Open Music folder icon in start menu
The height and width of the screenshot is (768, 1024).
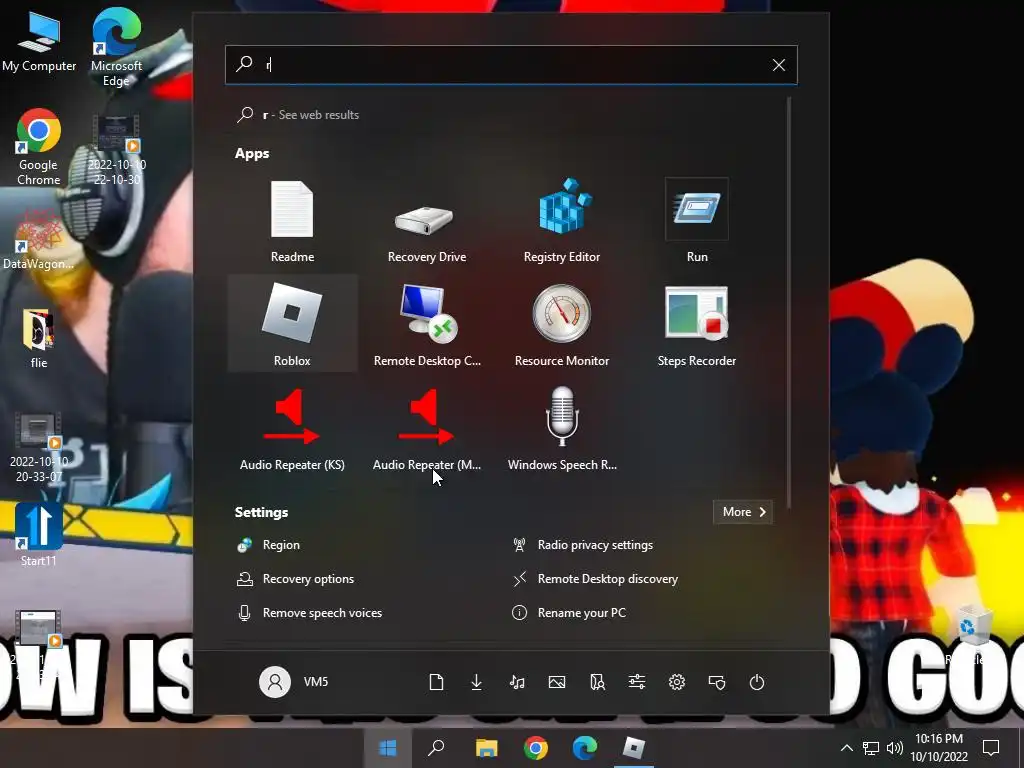[x=517, y=682]
